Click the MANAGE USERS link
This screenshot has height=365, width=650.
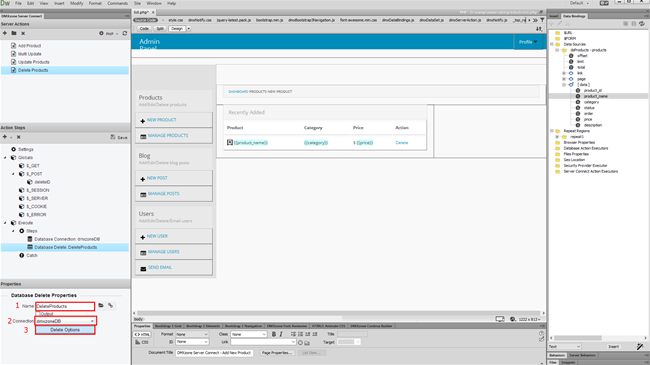pos(163,252)
